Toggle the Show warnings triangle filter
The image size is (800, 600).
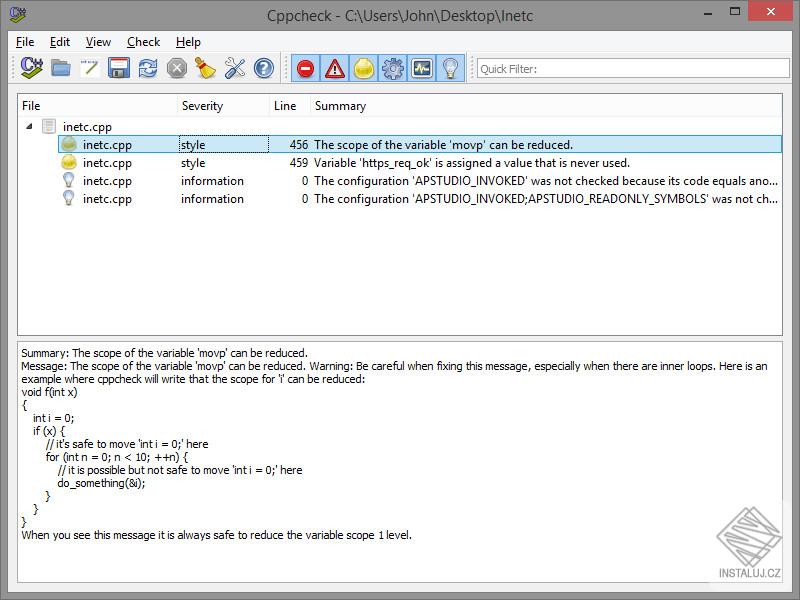[x=335, y=68]
